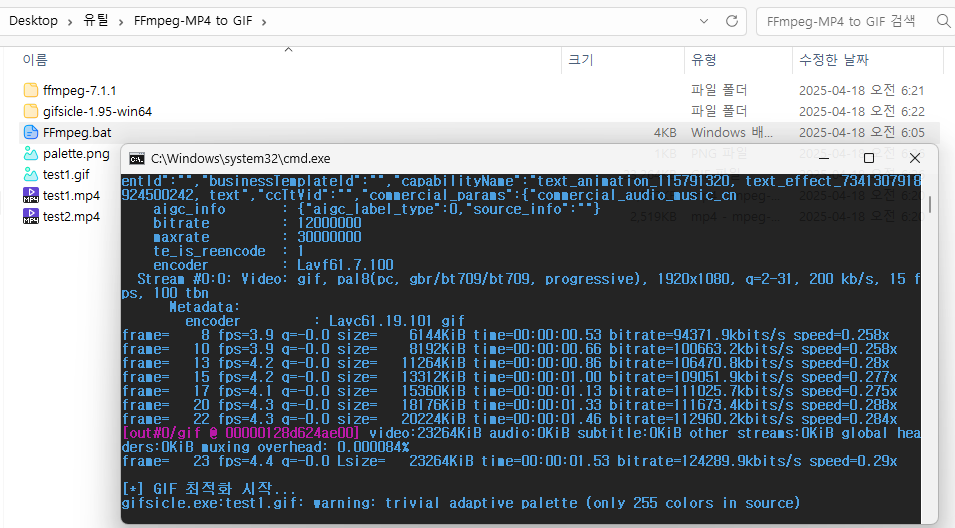Select the test1.mp4 video file icon
Screen dimensions: 955x528
pos(31,195)
